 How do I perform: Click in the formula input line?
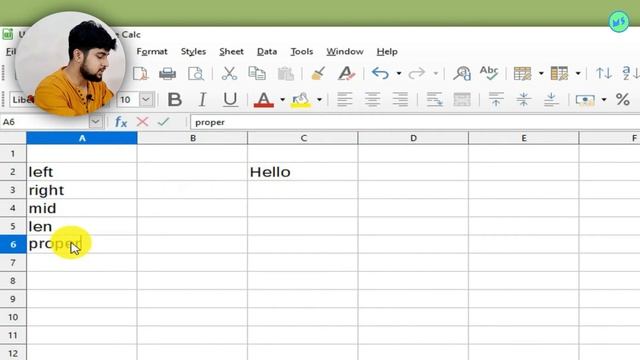point(415,122)
